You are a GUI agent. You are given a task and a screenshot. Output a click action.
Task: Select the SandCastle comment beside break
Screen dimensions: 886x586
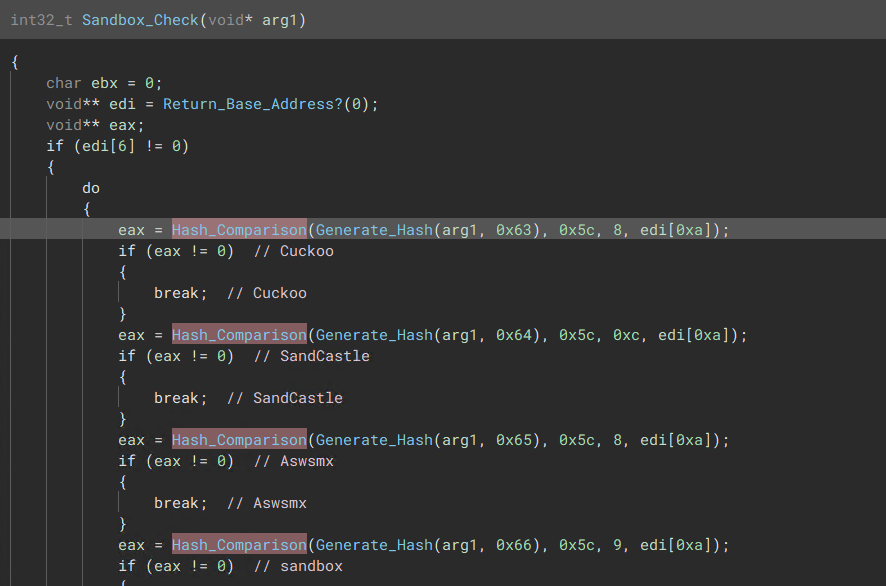297,398
